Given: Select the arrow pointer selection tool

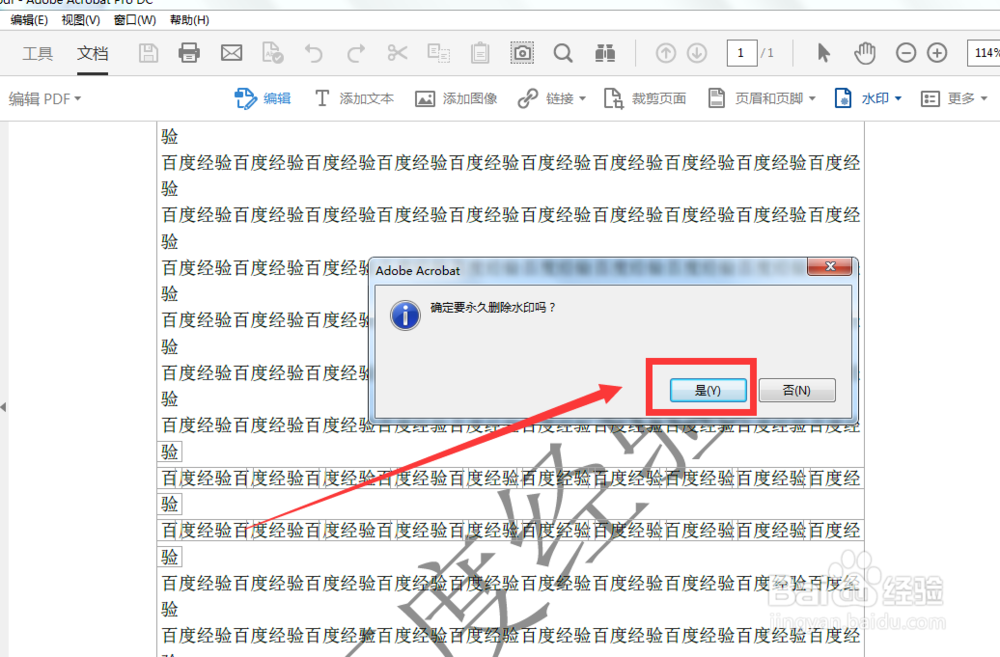Looking at the screenshot, I should 823,53.
